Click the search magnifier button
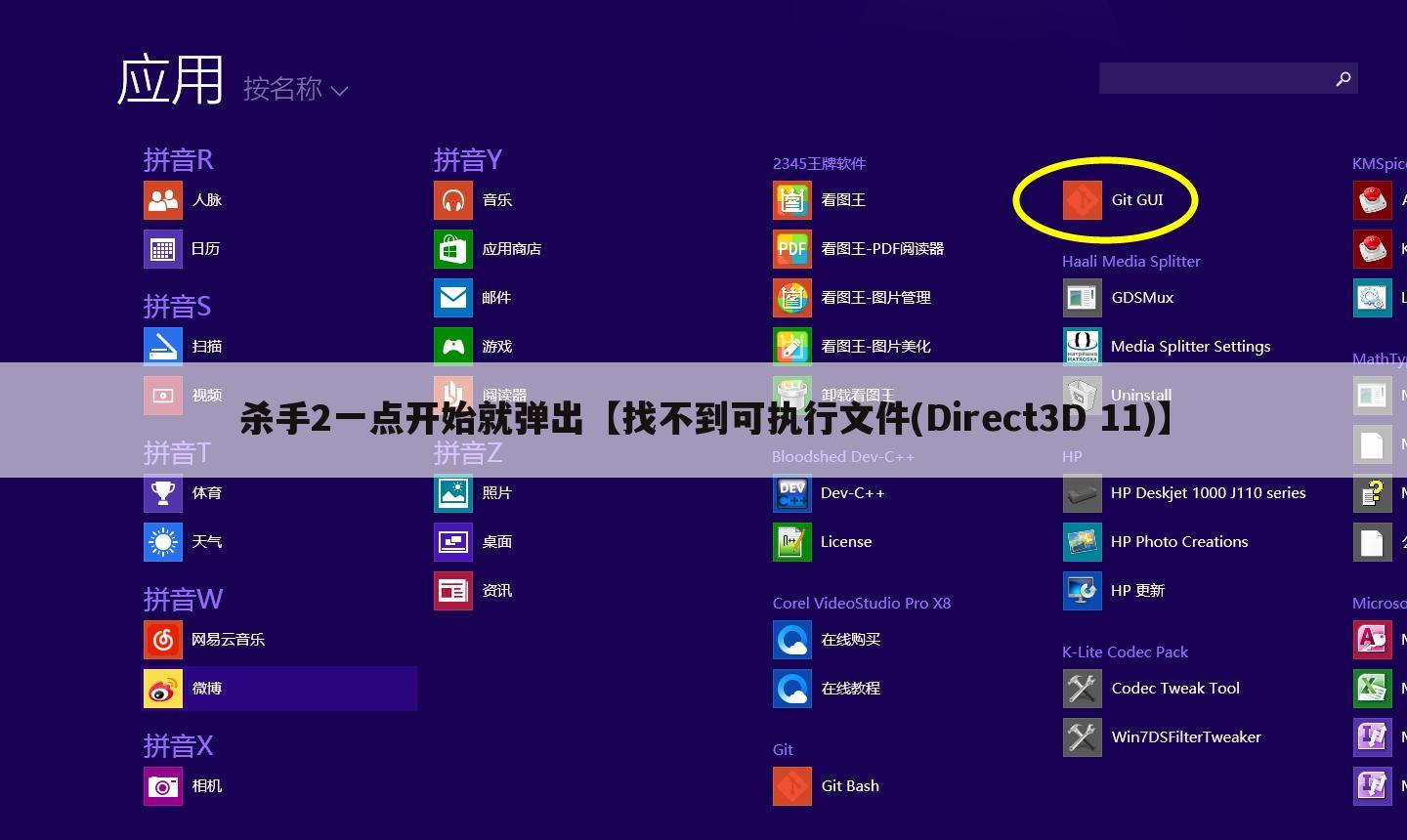Viewport: 1407px width, 840px height. click(x=1343, y=79)
